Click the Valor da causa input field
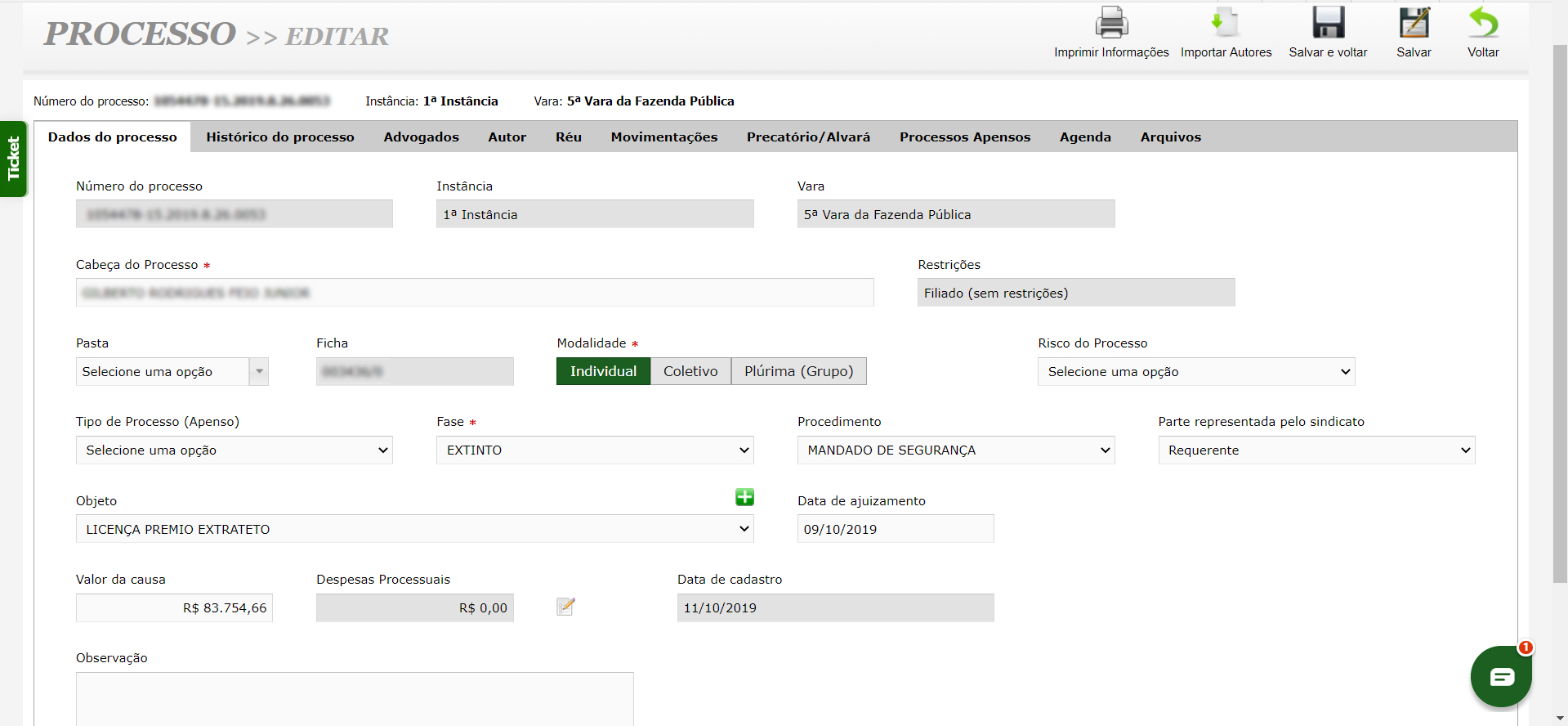This screenshot has width=1568, height=726. [174, 608]
